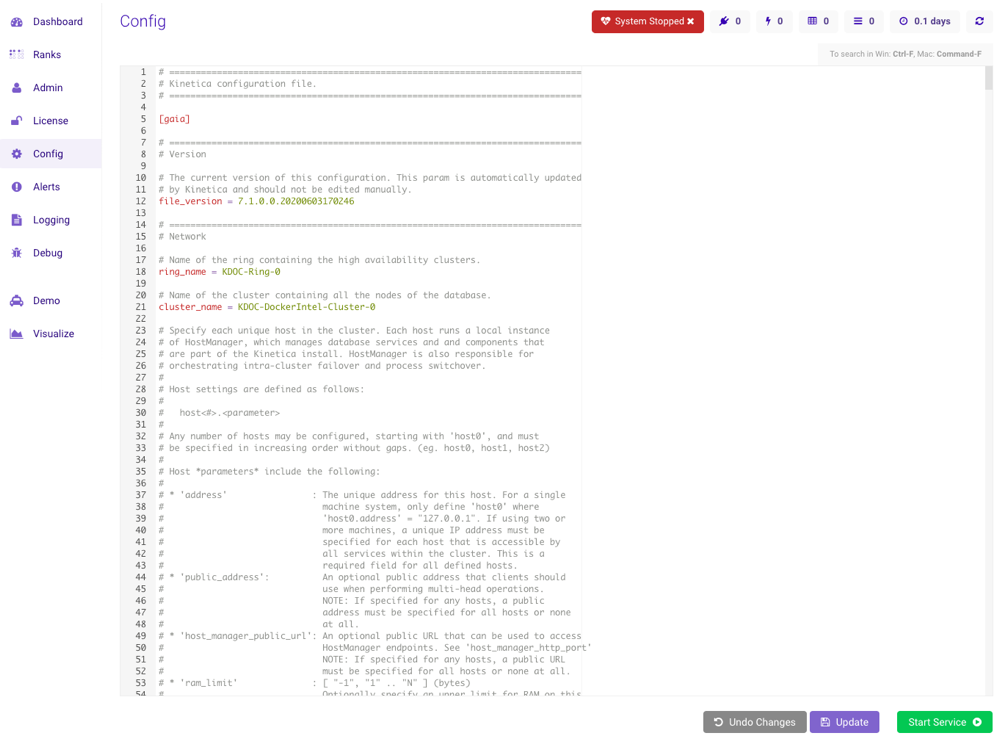The height and width of the screenshot is (739, 1000).
Task: Click the License padlock icon
Action: pyautogui.click(x=16, y=120)
